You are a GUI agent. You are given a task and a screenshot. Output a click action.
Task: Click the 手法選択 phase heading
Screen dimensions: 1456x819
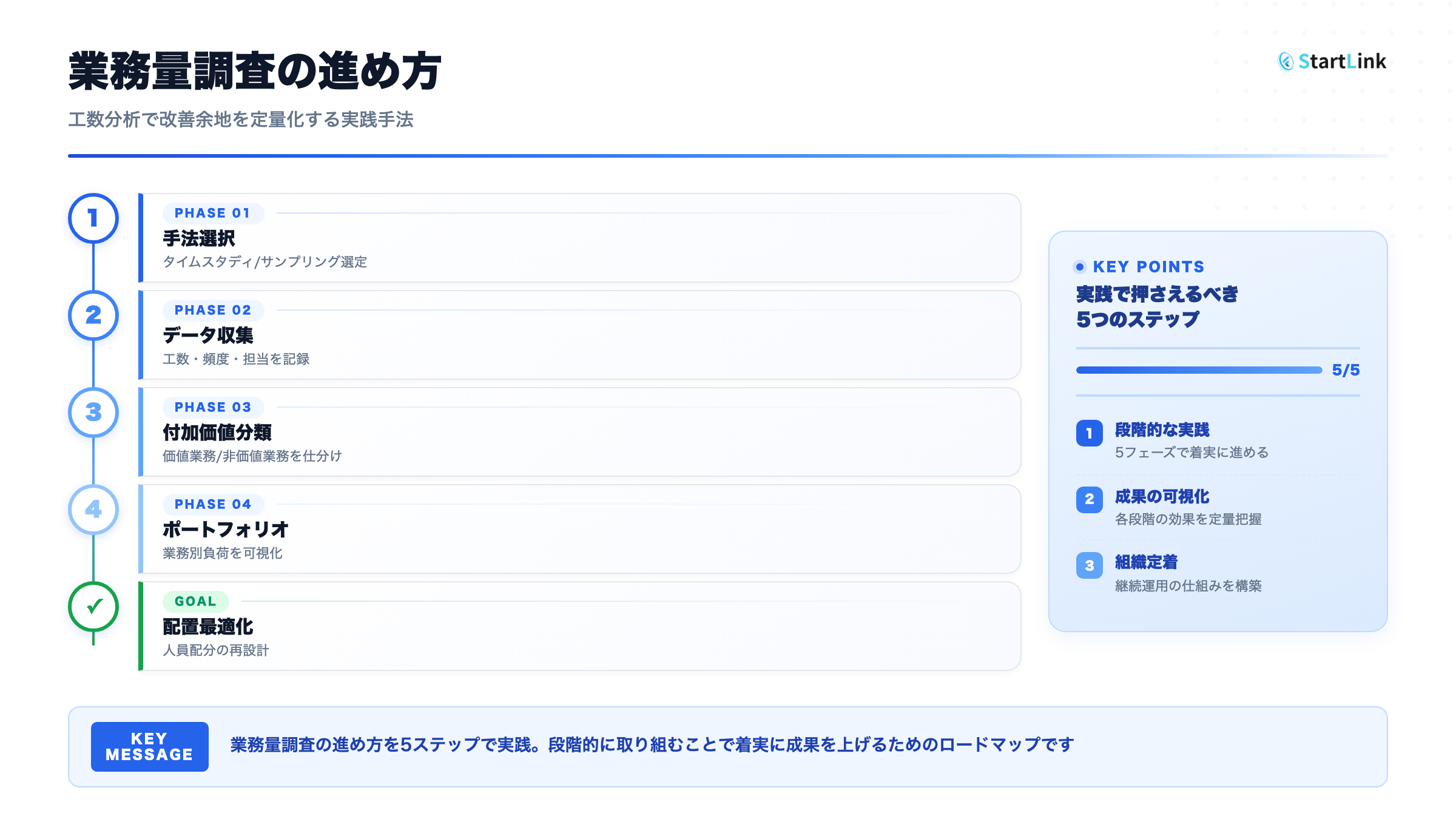198,238
